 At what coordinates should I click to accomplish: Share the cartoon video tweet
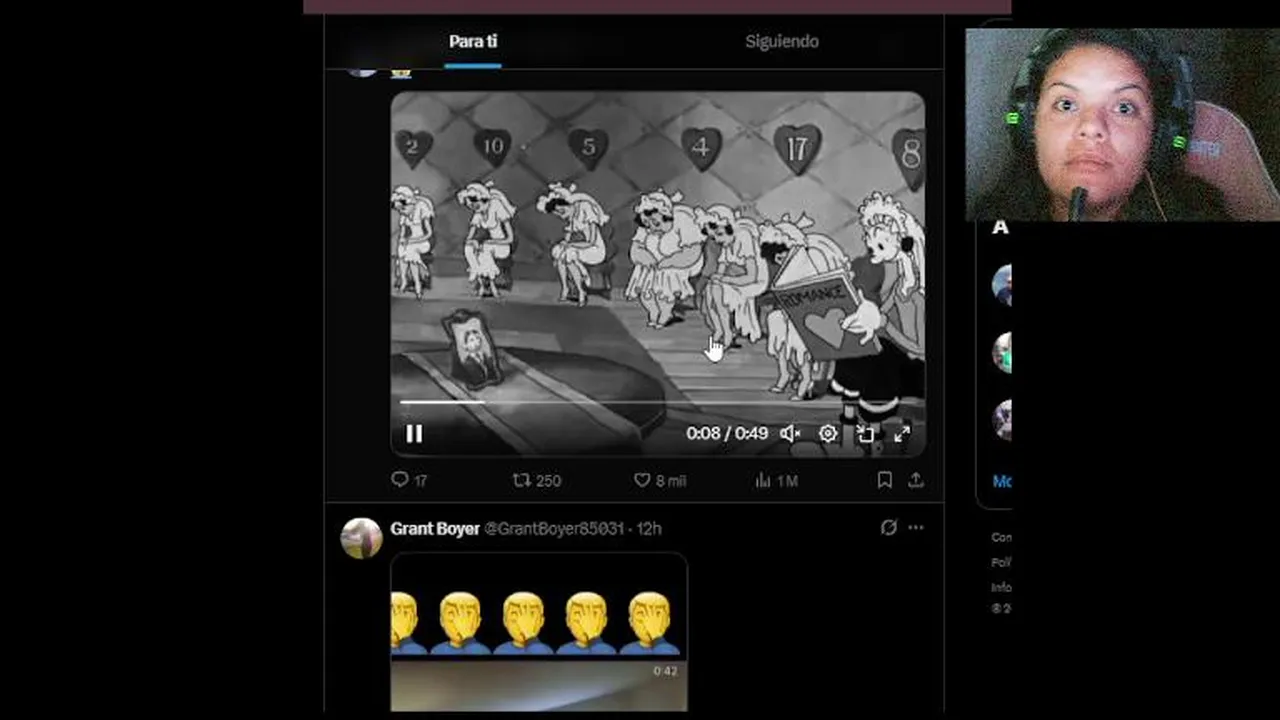pos(915,480)
